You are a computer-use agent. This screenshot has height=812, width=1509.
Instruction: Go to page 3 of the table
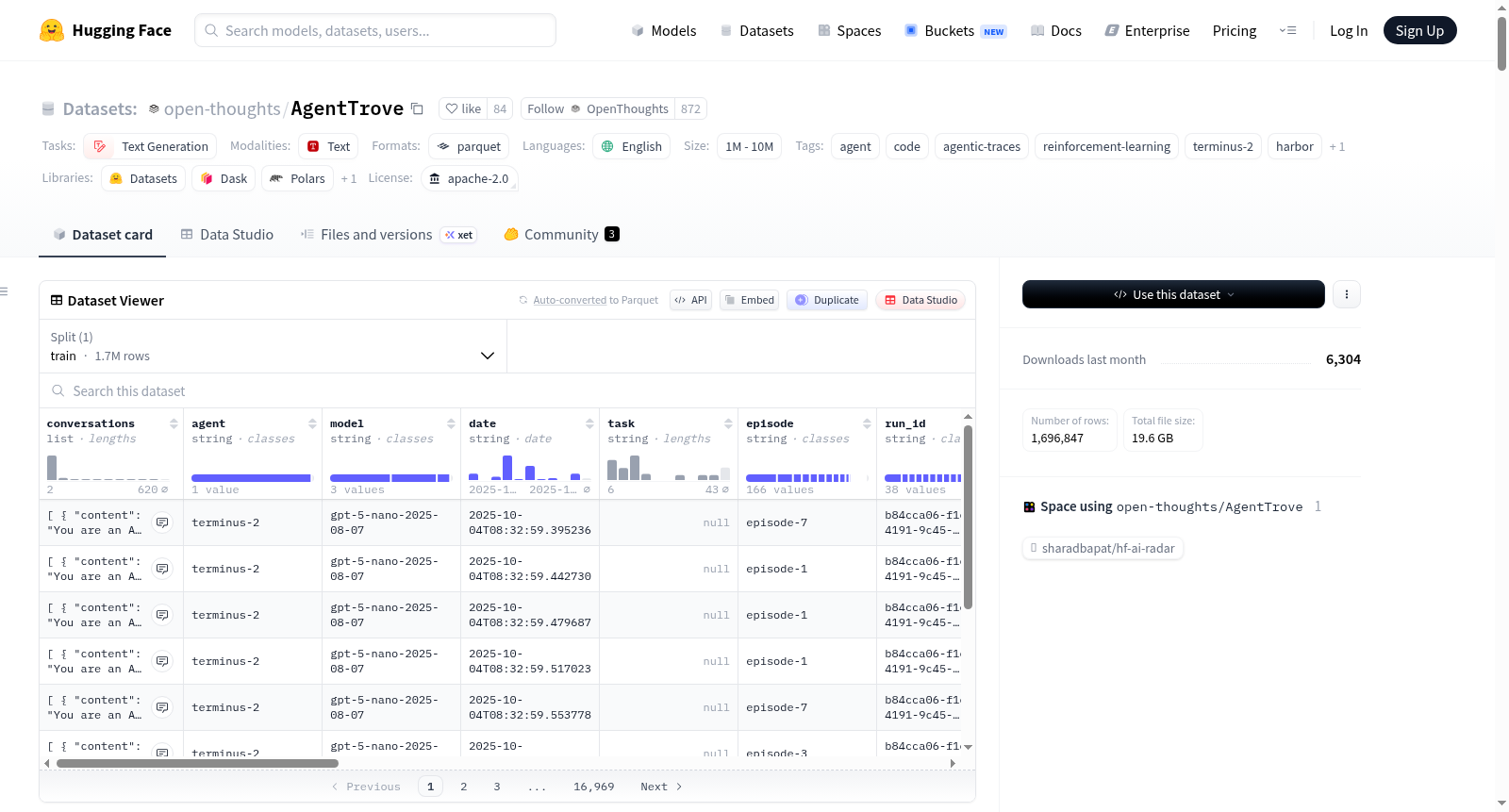pos(497,787)
